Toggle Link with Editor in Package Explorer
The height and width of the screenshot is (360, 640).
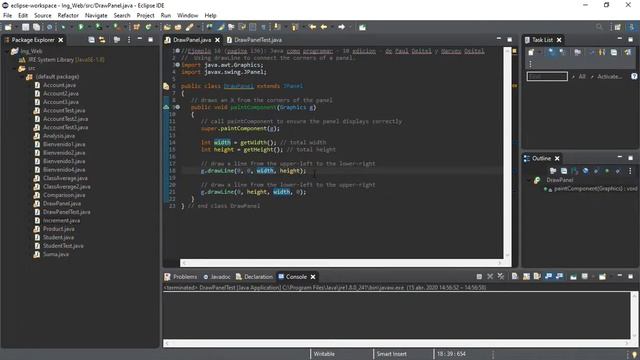pyautogui.click(x=102, y=40)
